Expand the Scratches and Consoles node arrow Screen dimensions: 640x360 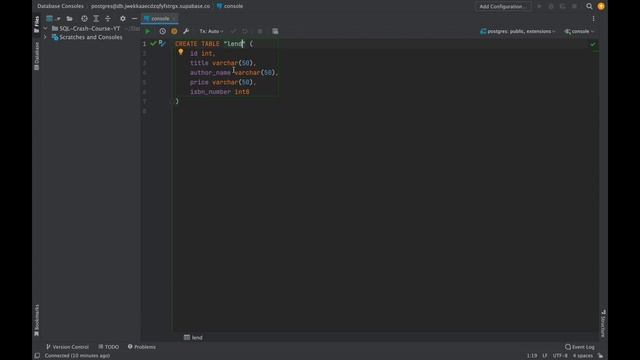click(x=45, y=37)
